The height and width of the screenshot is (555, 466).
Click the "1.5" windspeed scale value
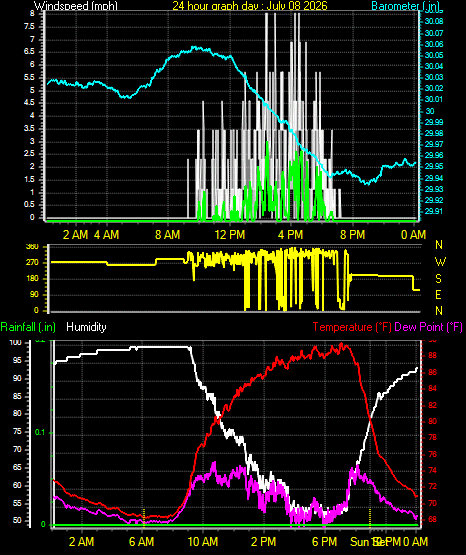point(30,179)
